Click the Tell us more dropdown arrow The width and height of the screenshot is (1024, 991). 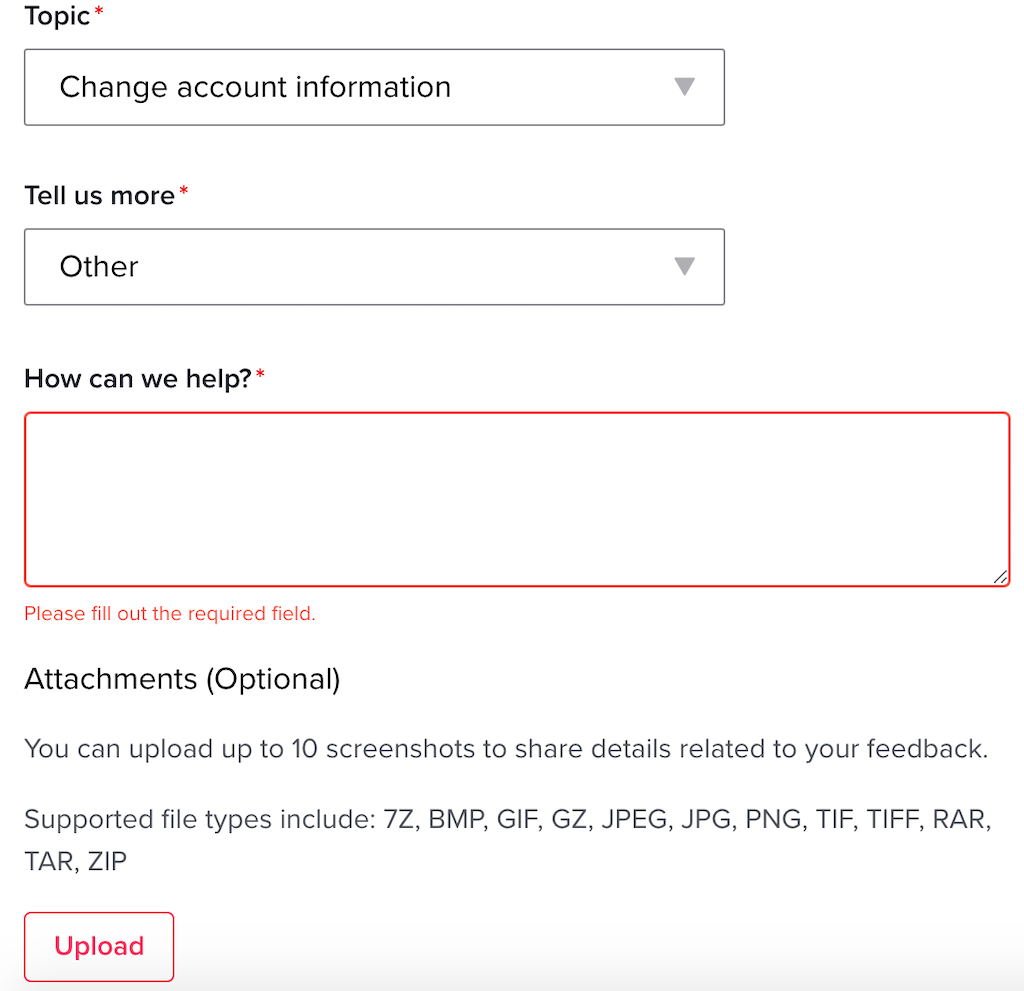[684, 267]
